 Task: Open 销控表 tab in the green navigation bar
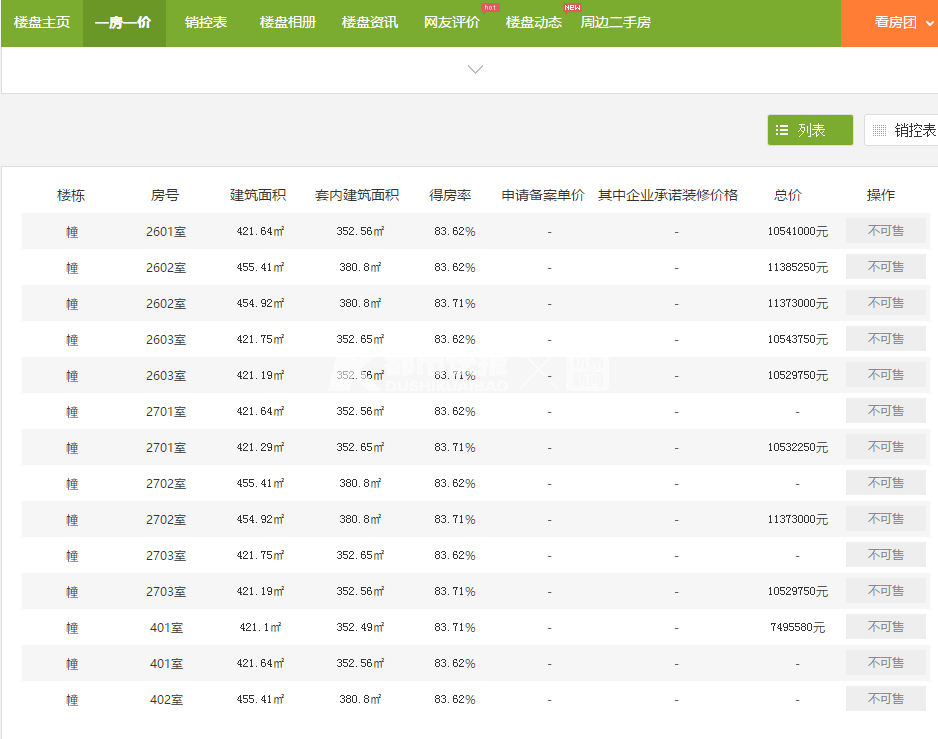(206, 23)
